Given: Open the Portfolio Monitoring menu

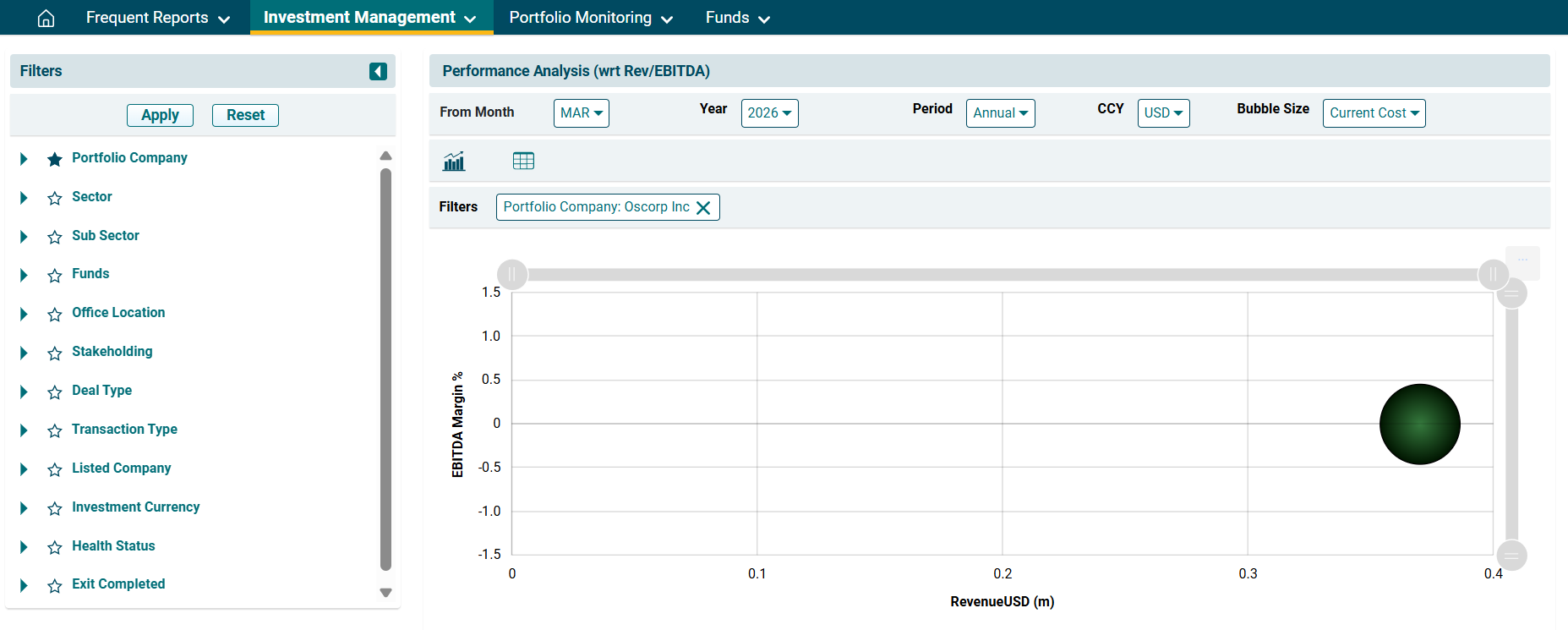Looking at the screenshot, I should 591,18.
